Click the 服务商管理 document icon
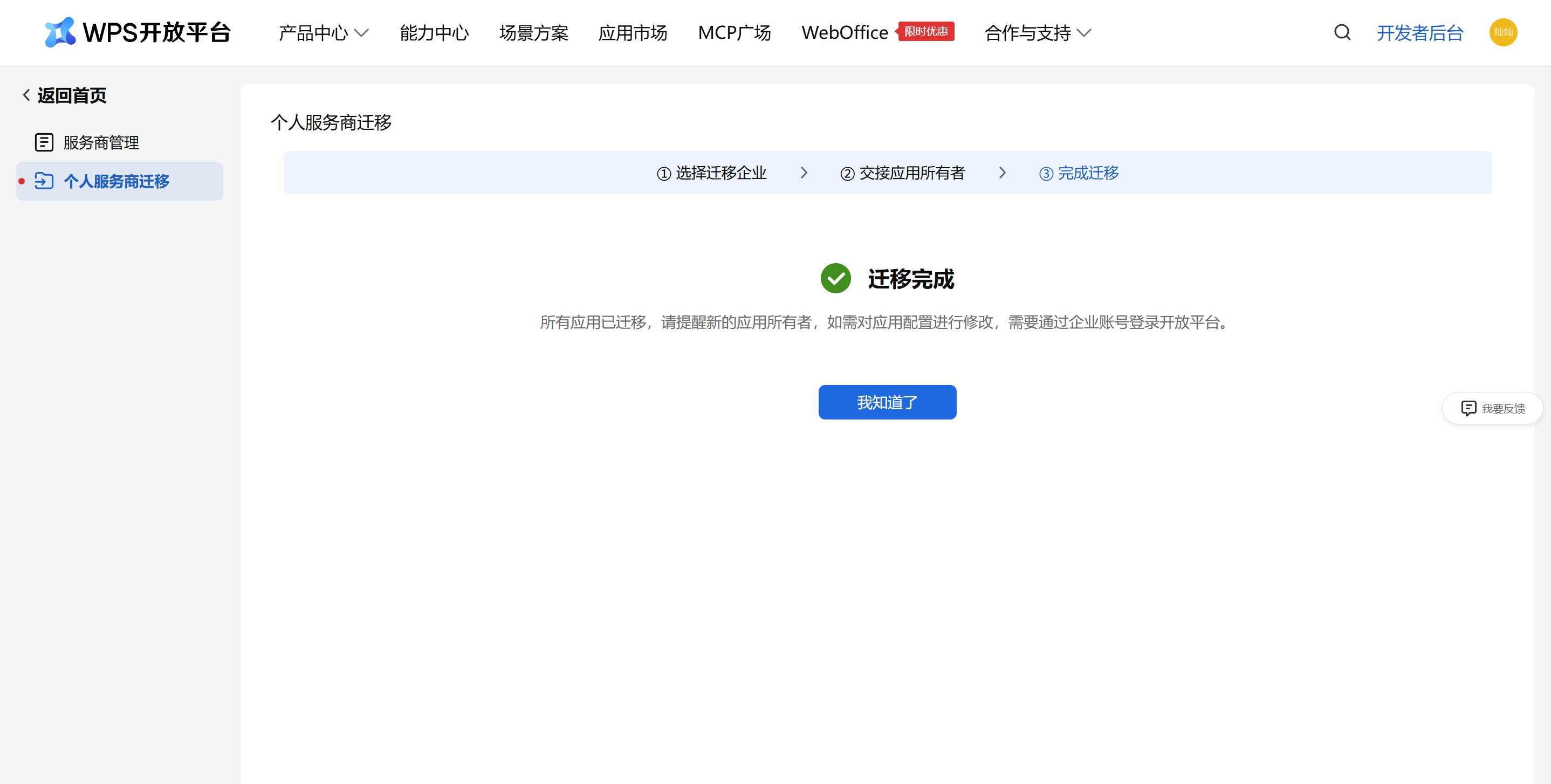The height and width of the screenshot is (784, 1551). click(x=44, y=142)
